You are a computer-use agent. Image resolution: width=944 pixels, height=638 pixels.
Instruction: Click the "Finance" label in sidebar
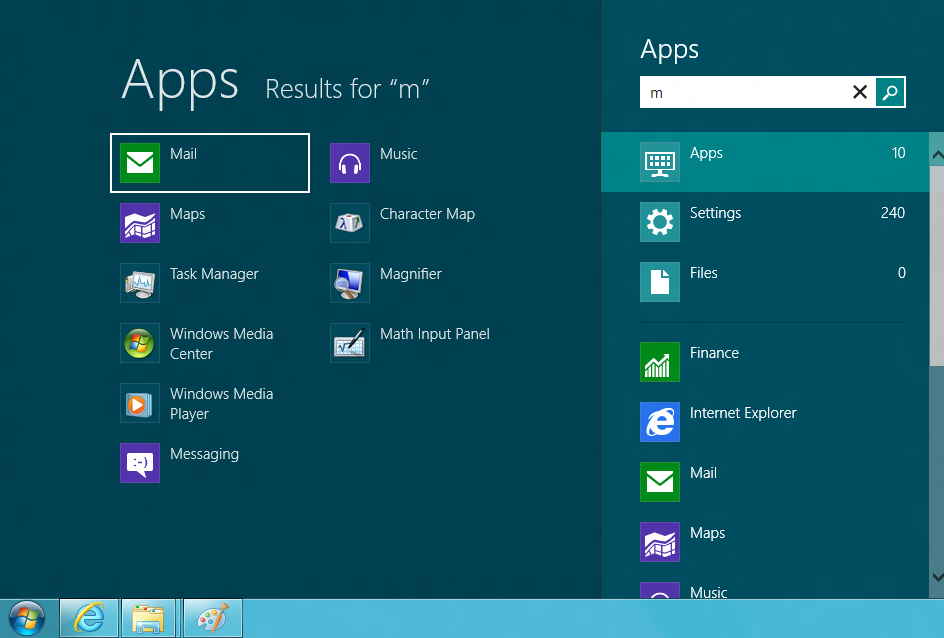point(714,353)
